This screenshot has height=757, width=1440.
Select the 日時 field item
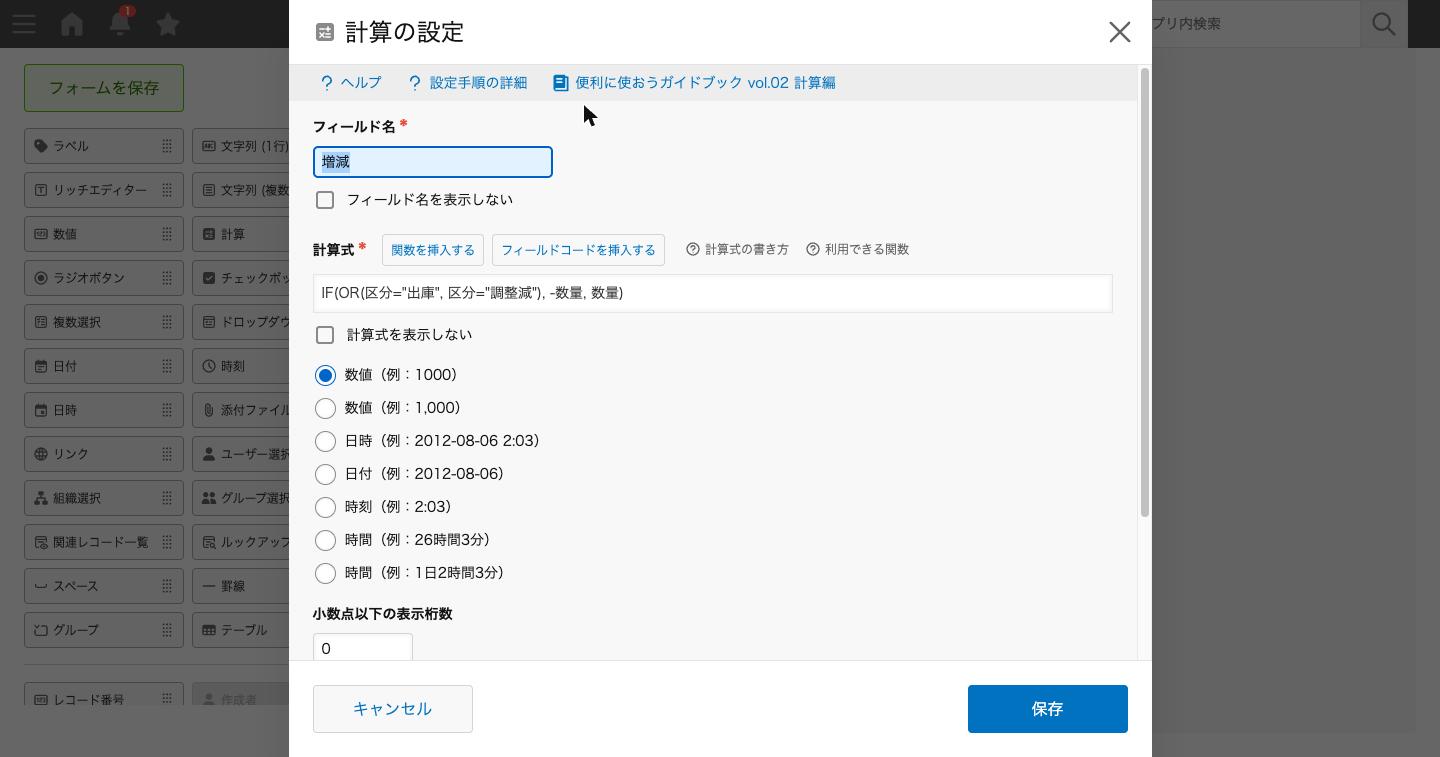[104, 410]
